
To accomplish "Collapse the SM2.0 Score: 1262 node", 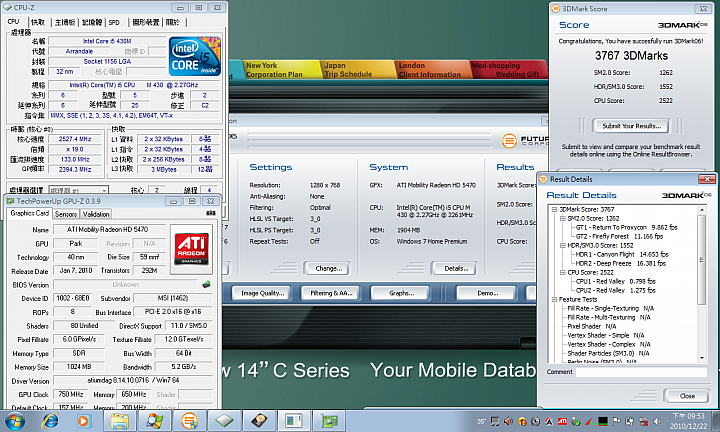I will [x=562, y=219].
